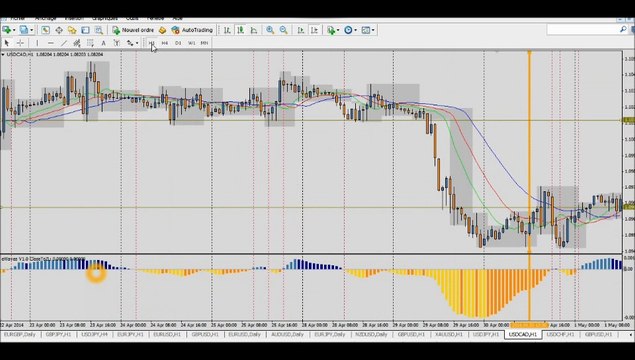Image resolution: width=635 pixels, height=360 pixels.
Task: Zoom in on the chart
Action: pos(270,30)
